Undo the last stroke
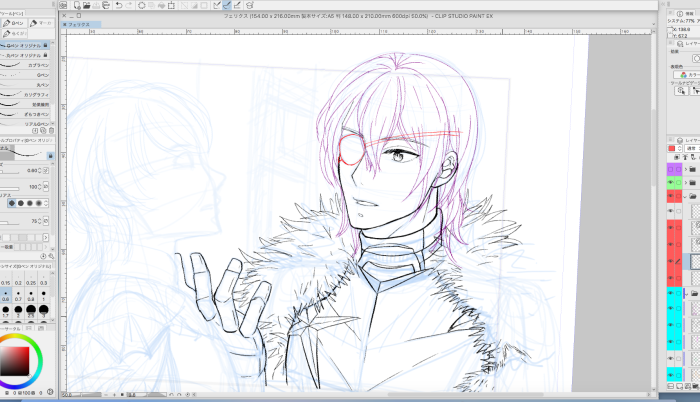Viewport: 700px width, 402px height. pyautogui.click(x=119, y=5)
